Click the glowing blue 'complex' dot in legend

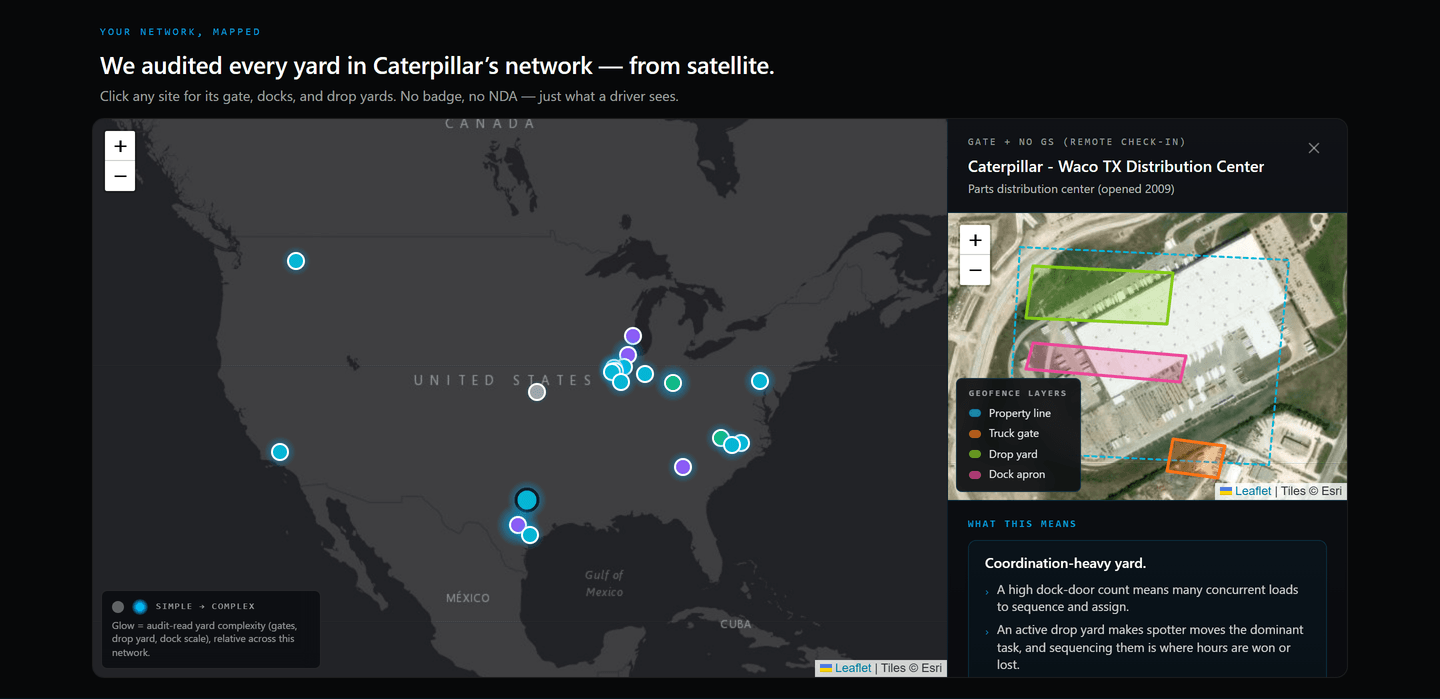coord(140,607)
